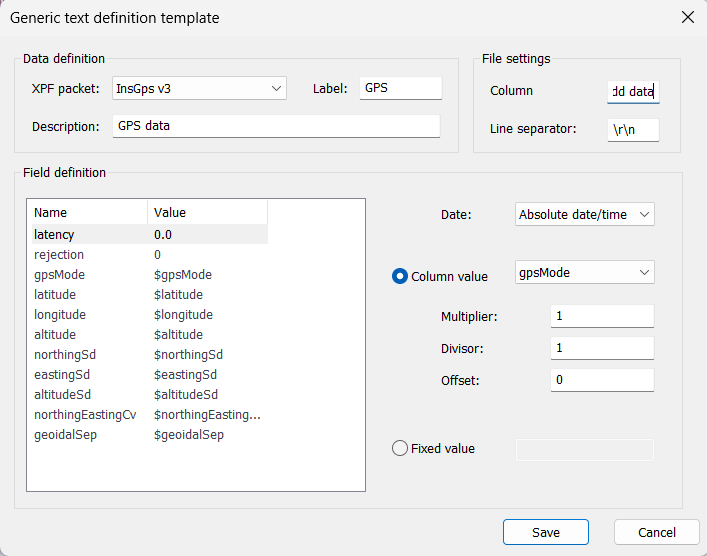
Task: Click the Value column header
Action: click(x=207, y=212)
